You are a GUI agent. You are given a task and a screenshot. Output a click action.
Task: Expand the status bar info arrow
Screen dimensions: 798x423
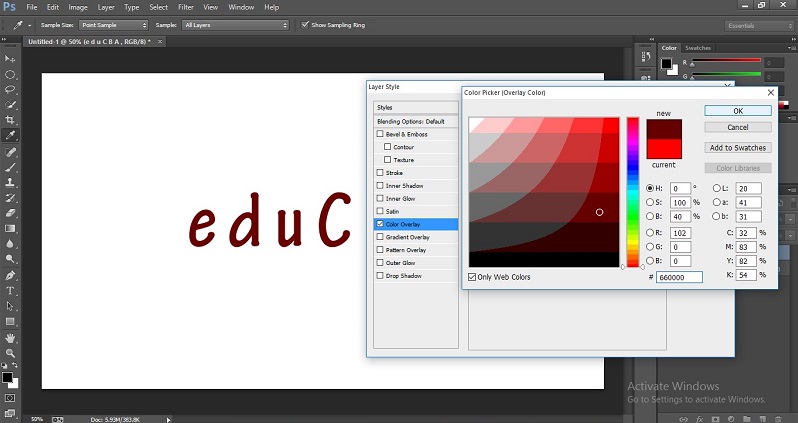tap(168, 419)
